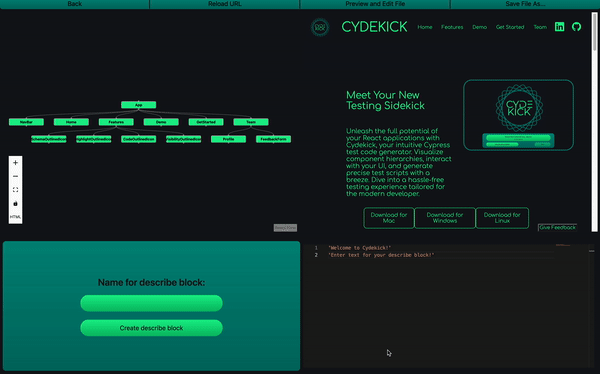Select the VisibilityOutlinedIcon tree node
The width and height of the screenshot is (600, 374).
pos(184,139)
